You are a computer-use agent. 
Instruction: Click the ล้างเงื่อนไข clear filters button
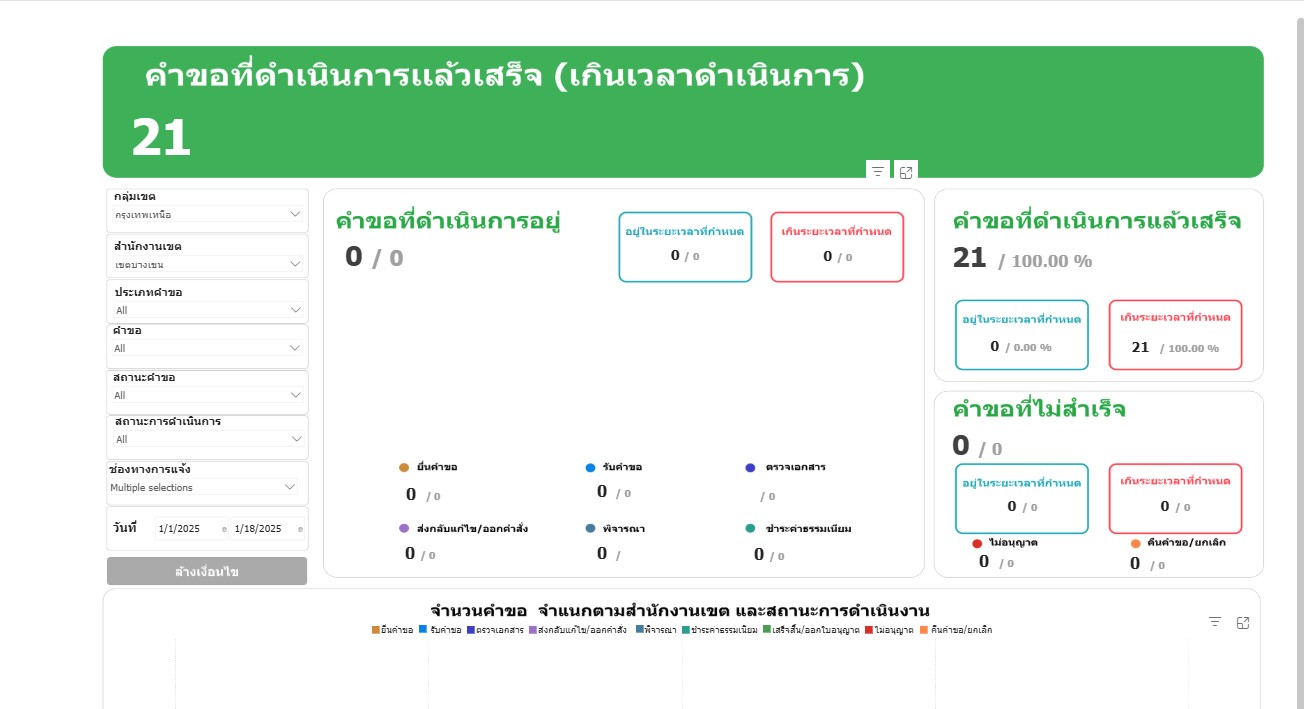[x=207, y=571]
